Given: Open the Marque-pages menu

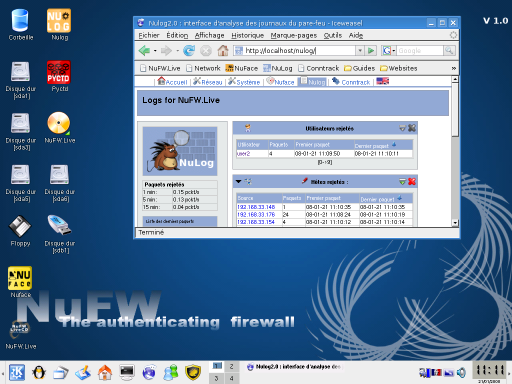Looking at the screenshot, I should pos(293,35).
